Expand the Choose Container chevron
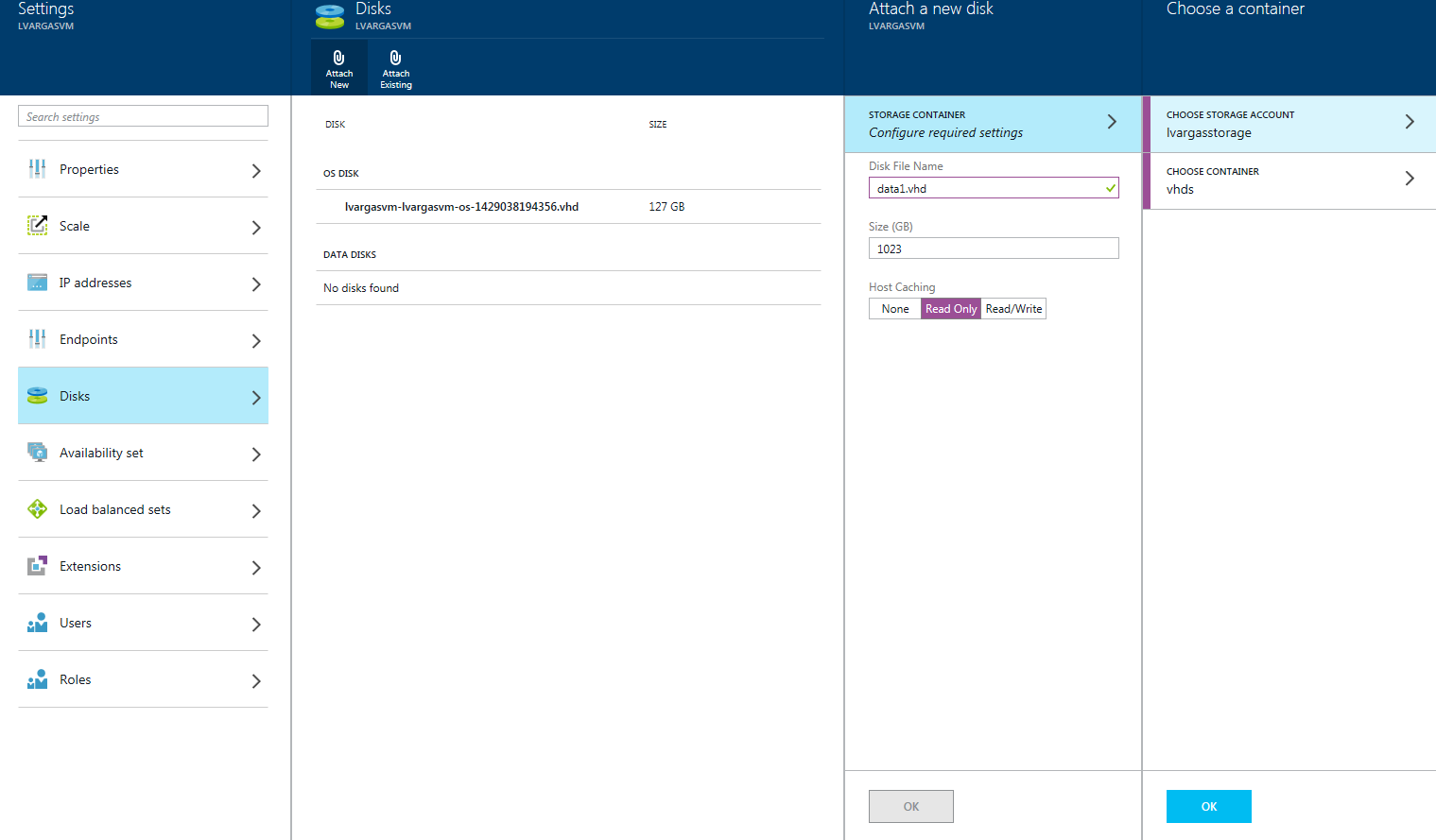This screenshot has height=840, width=1436. (1409, 179)
